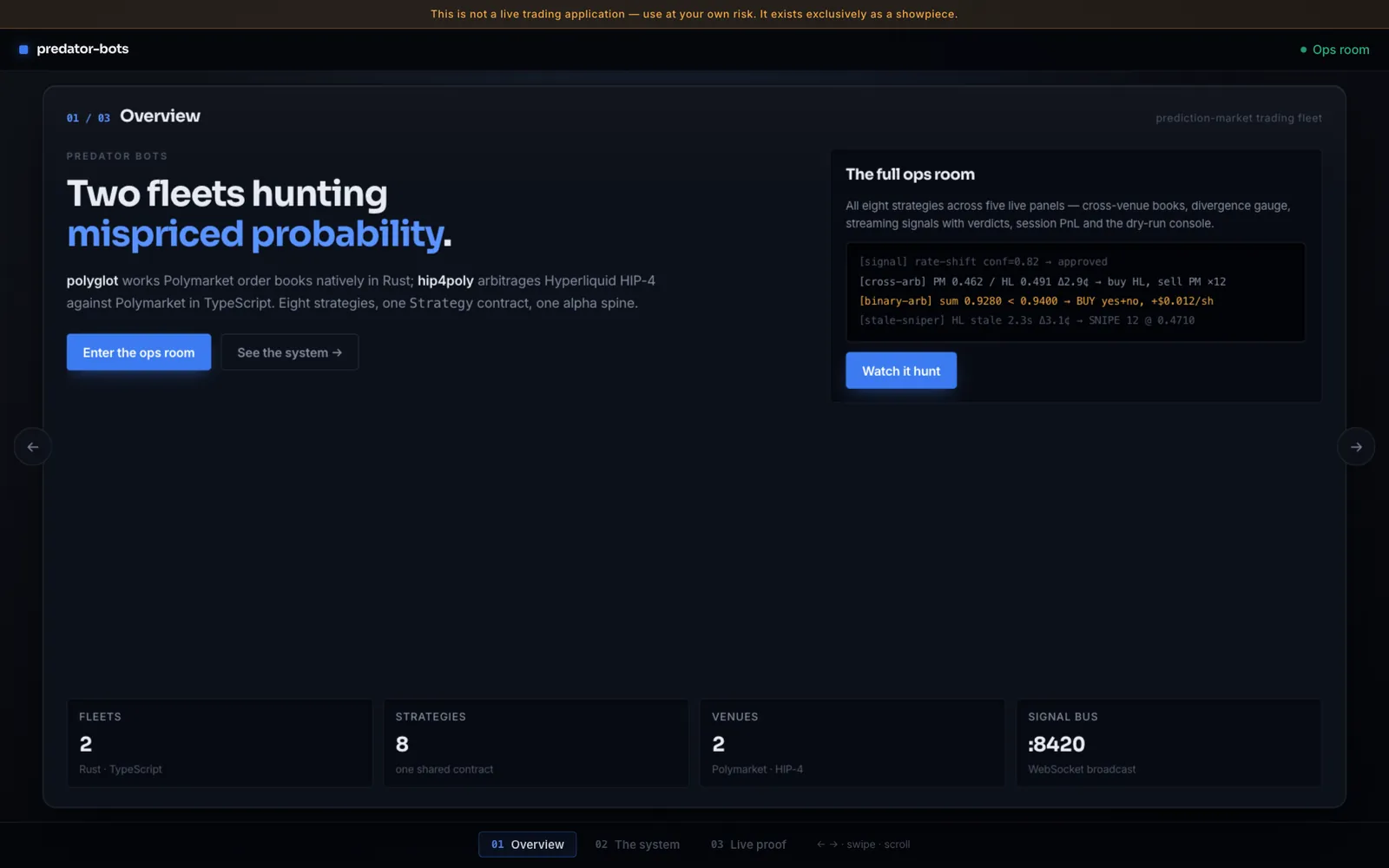
Task: Advance to the next slide with the right arrow
Action: [1356, 447]
